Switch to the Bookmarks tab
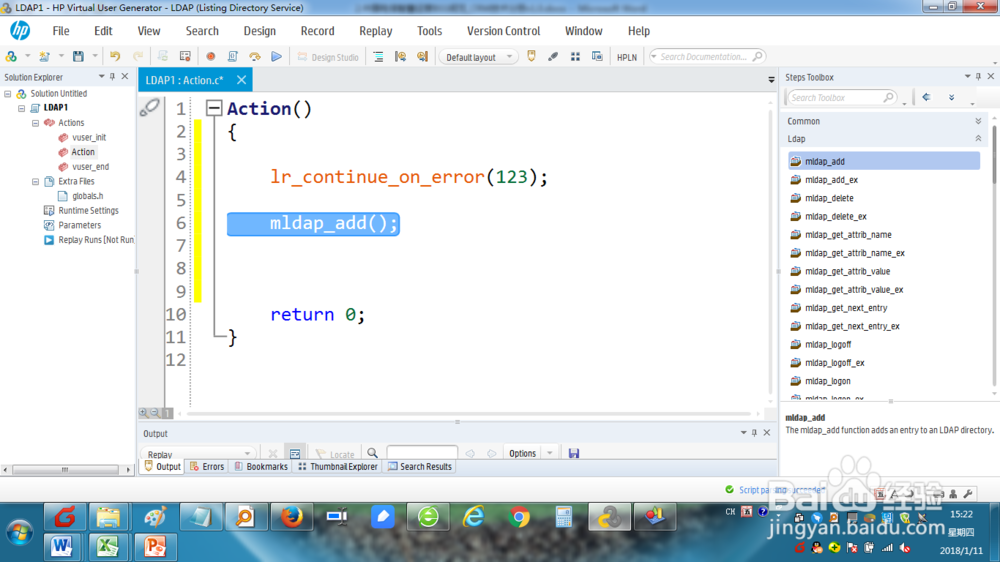1000x562 pixels. coord(260,467)
